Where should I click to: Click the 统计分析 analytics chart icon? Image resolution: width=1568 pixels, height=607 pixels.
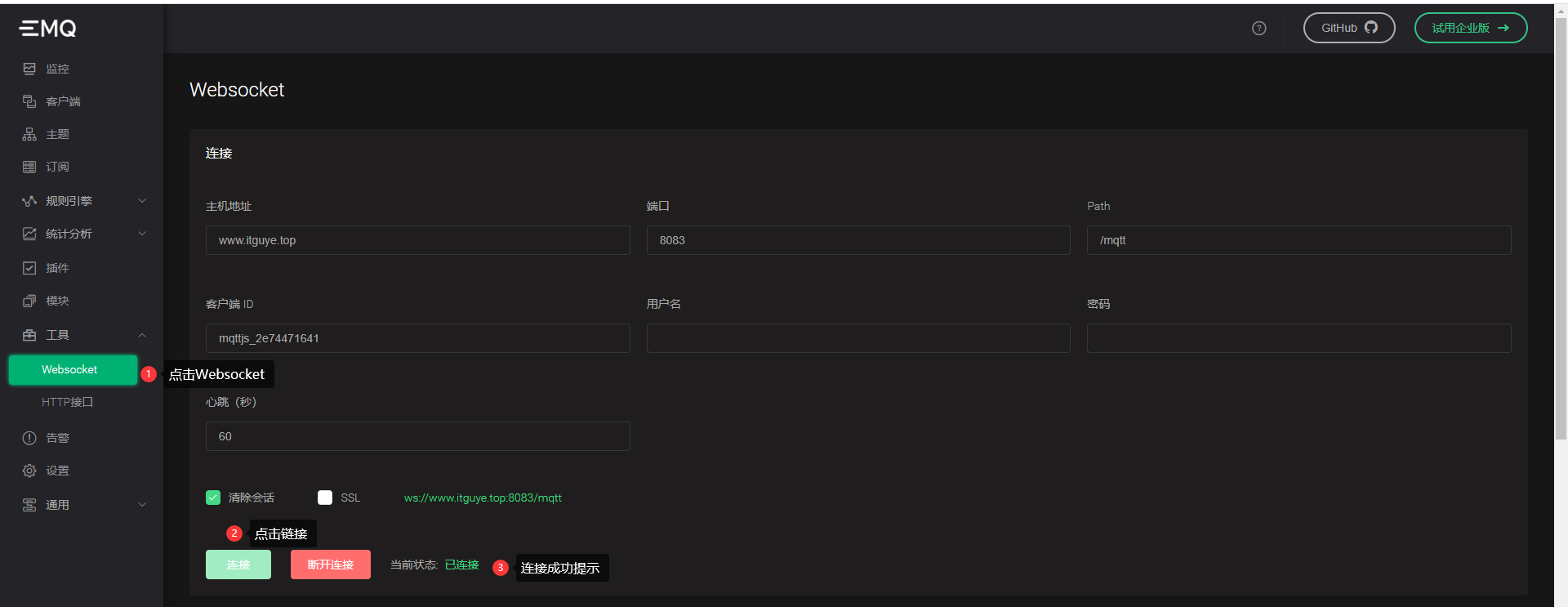coord(29,234)
